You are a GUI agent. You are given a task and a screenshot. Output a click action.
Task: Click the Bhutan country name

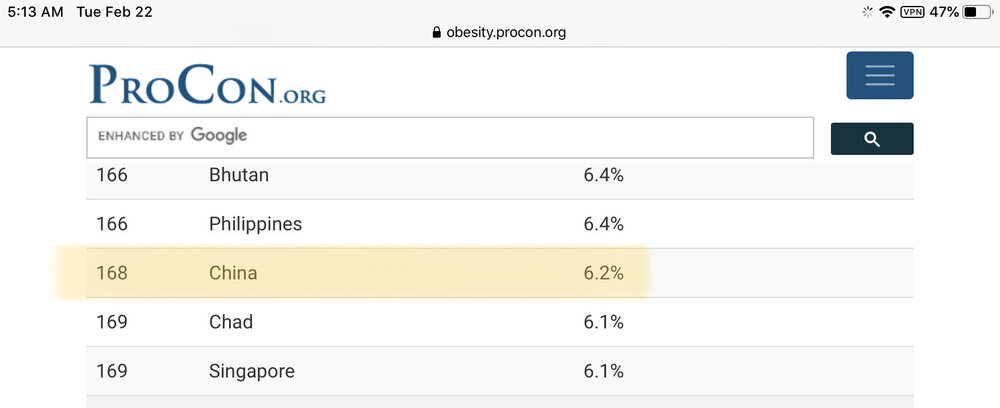tap(239, 175)
